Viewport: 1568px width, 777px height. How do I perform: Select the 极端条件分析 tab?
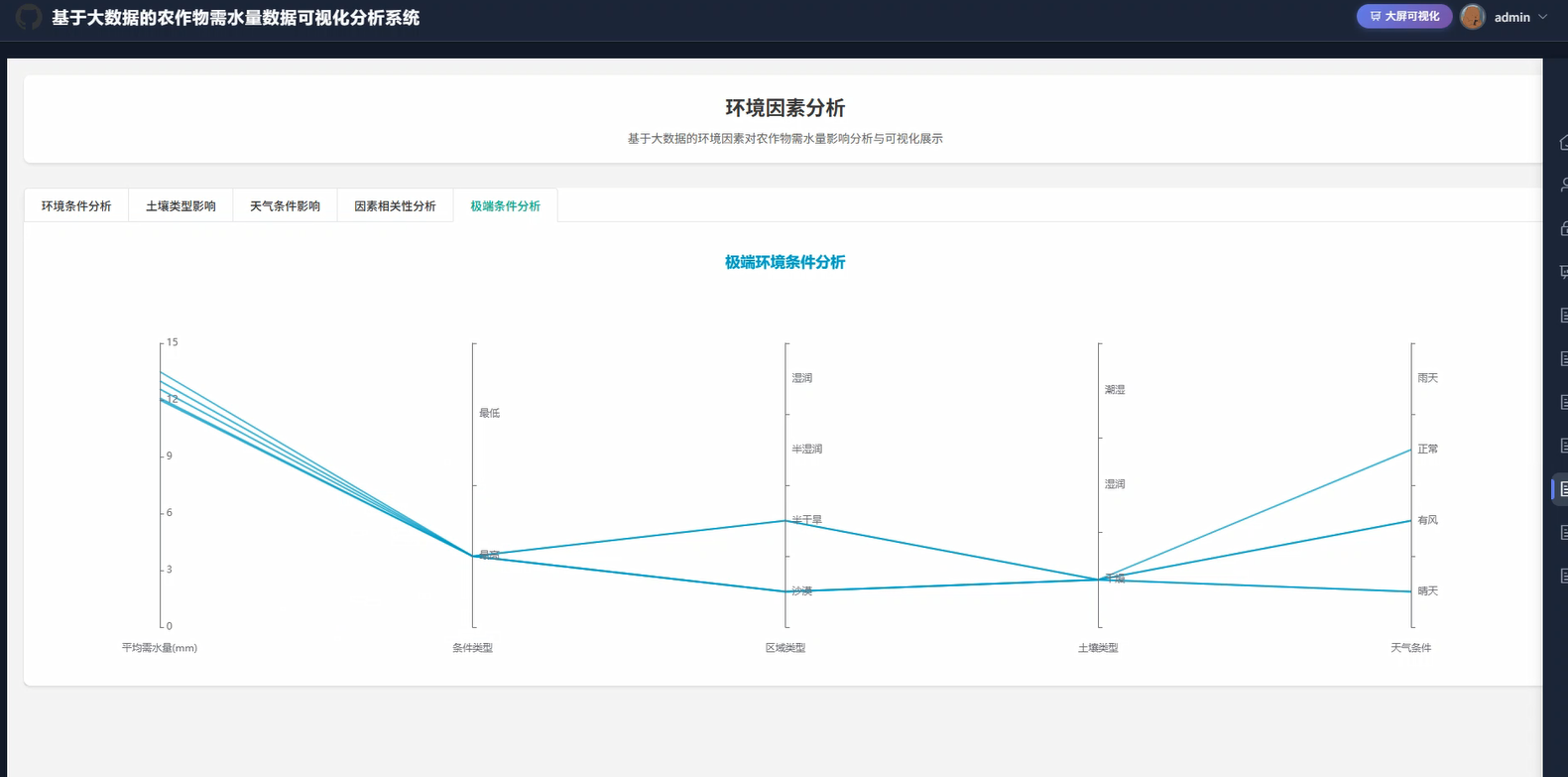(506, 206)
